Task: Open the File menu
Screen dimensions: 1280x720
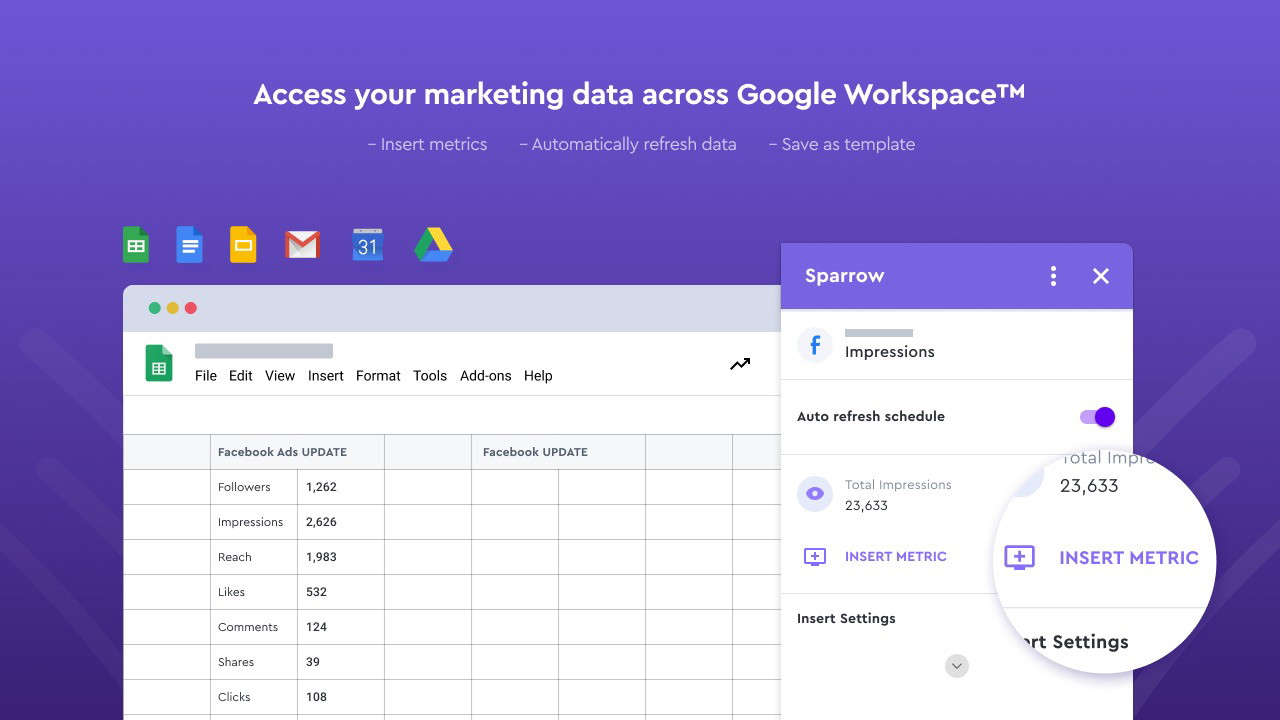Action: click(206, 376)
